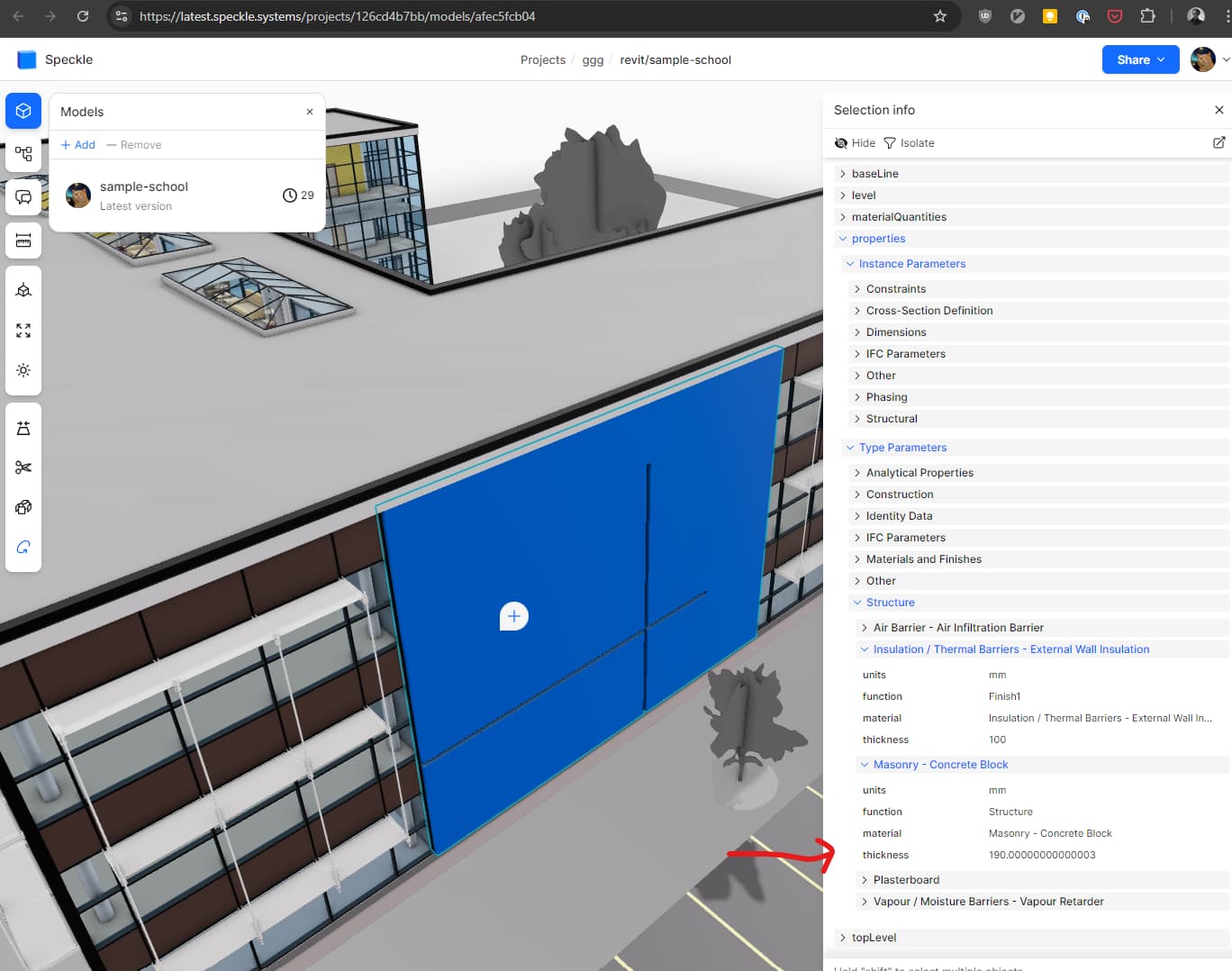Click the blue refresh arrow icon in the sidebar

click(23, 547)
